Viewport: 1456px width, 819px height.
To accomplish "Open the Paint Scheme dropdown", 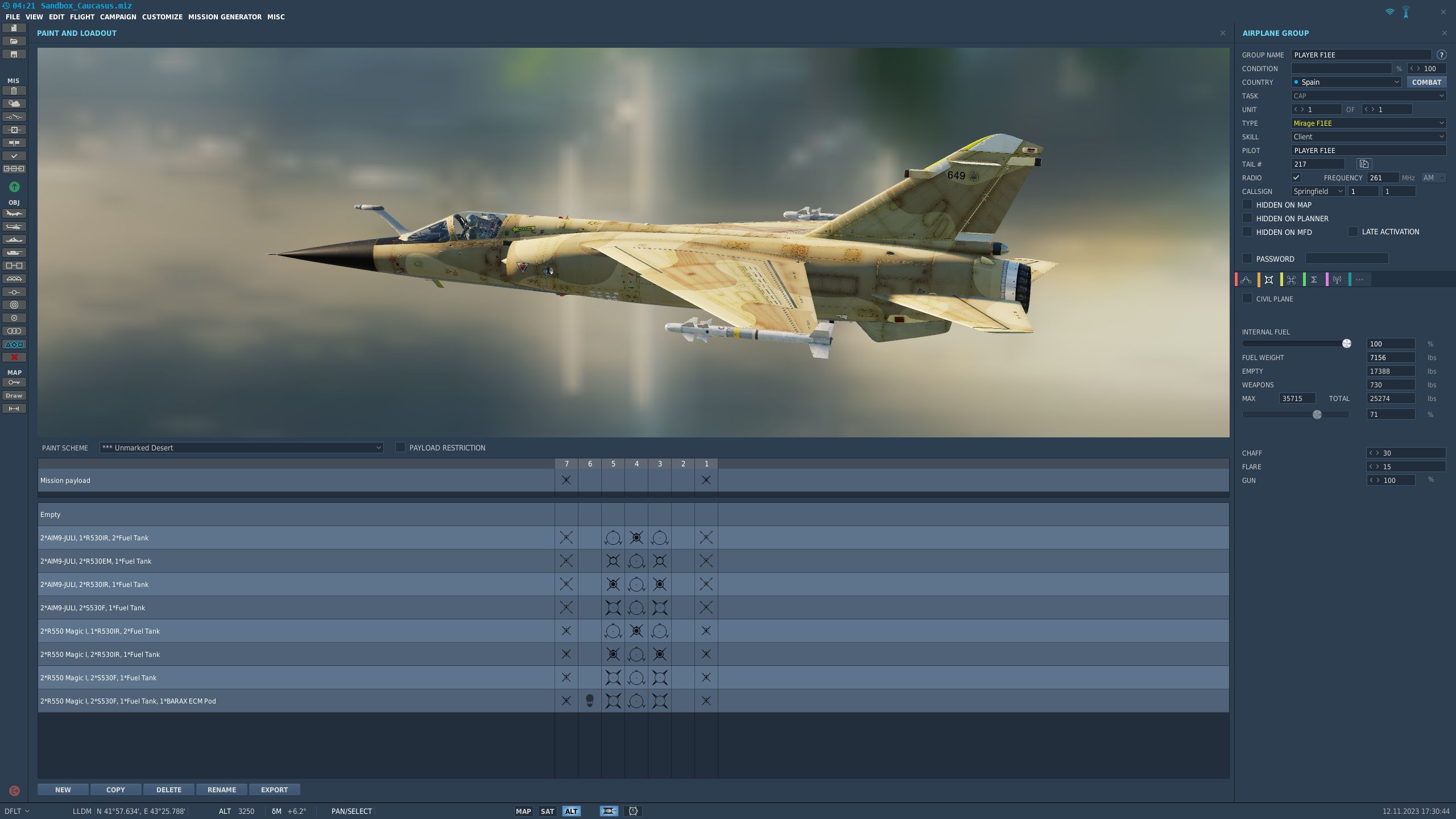I will click(x=241, y=448).
